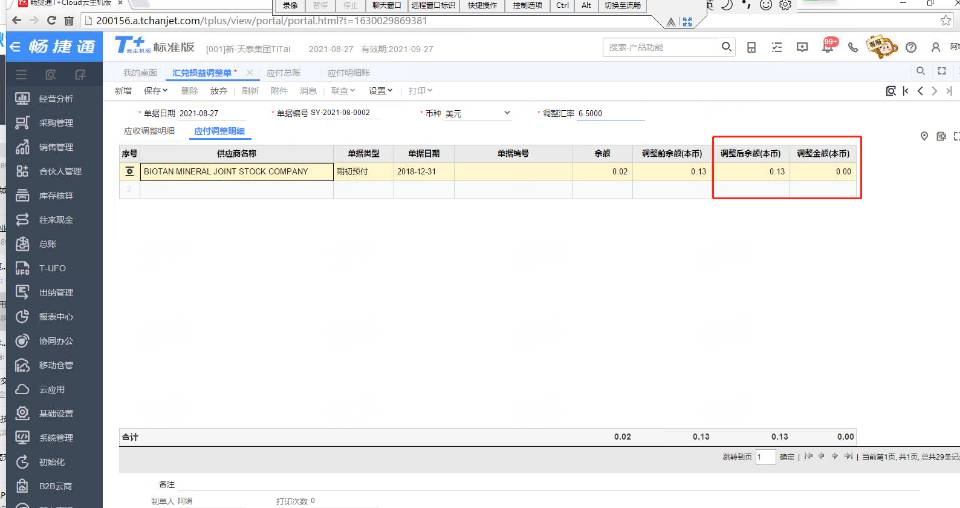Open T-UFO reports module in sidebar

pyautogui.click(x=51, y=268)
